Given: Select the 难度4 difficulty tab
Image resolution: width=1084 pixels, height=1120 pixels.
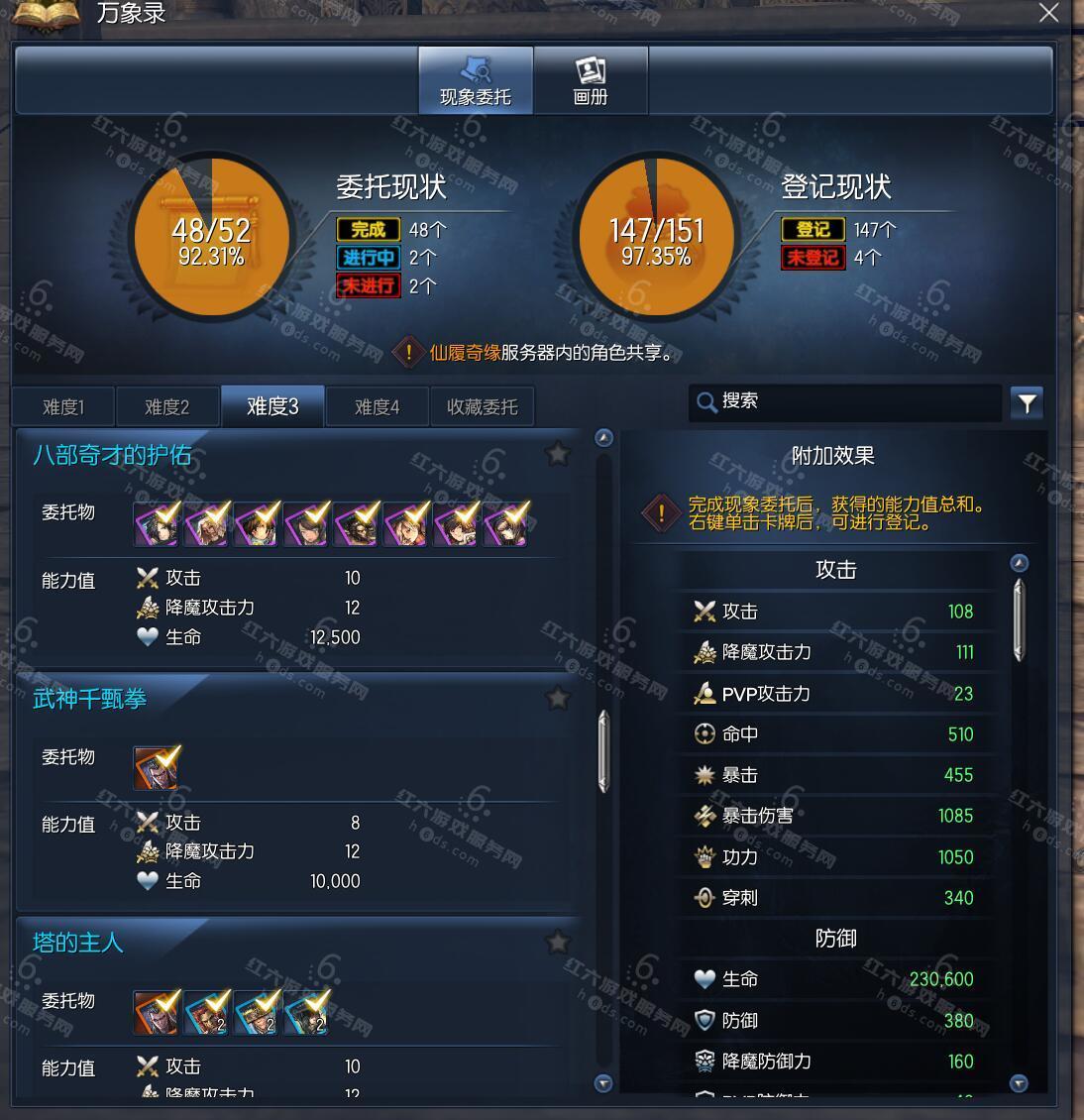Looking at the screenshot, I should tap(378, 406).
